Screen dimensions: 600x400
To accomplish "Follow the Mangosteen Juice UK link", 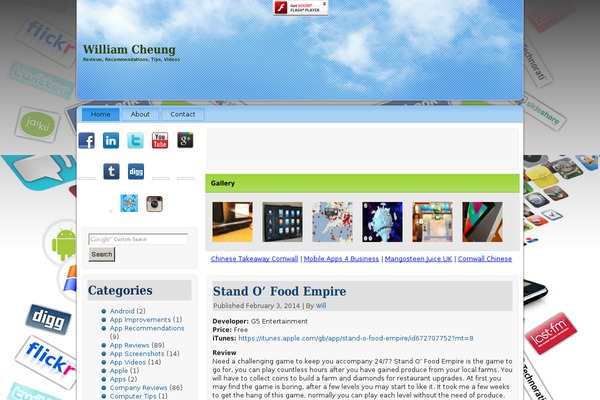I will pyautogui.click(x=418, y=259).
